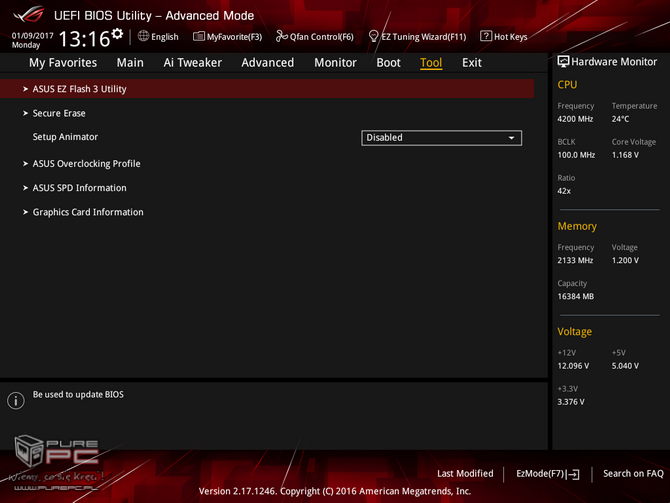
Task: Click +5V value 5.040 V
Action: [625, 366]
